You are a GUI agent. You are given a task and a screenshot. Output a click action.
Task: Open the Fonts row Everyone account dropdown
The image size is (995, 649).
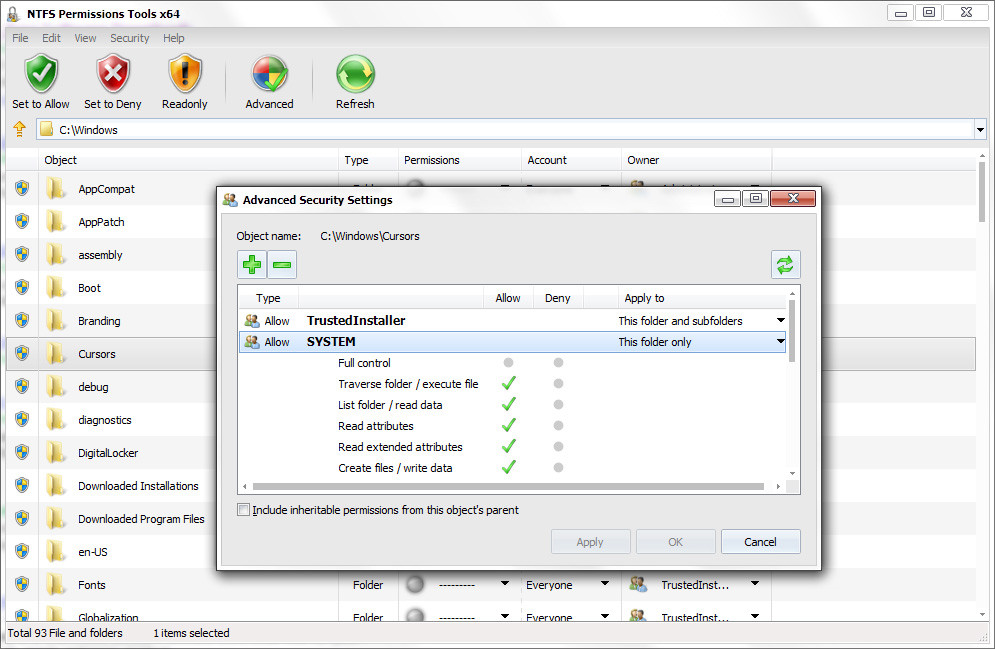click(x=605, y=583)
